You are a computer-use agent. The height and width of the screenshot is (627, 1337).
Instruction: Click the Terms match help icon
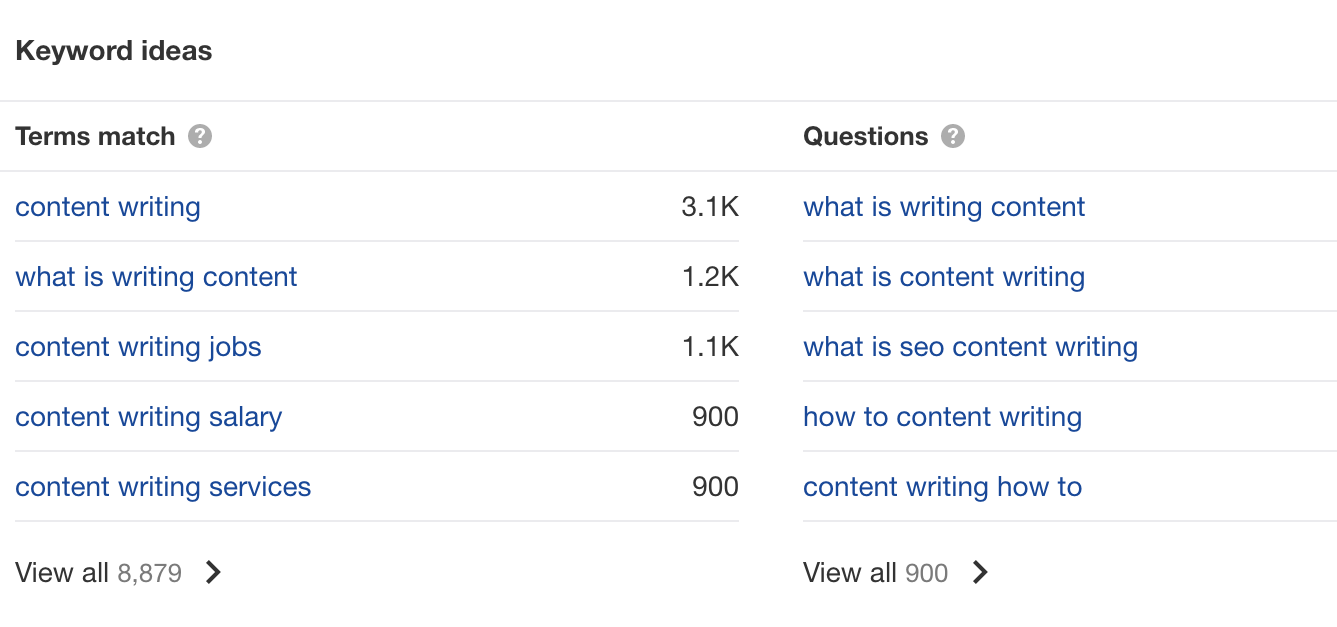(200, 136)
